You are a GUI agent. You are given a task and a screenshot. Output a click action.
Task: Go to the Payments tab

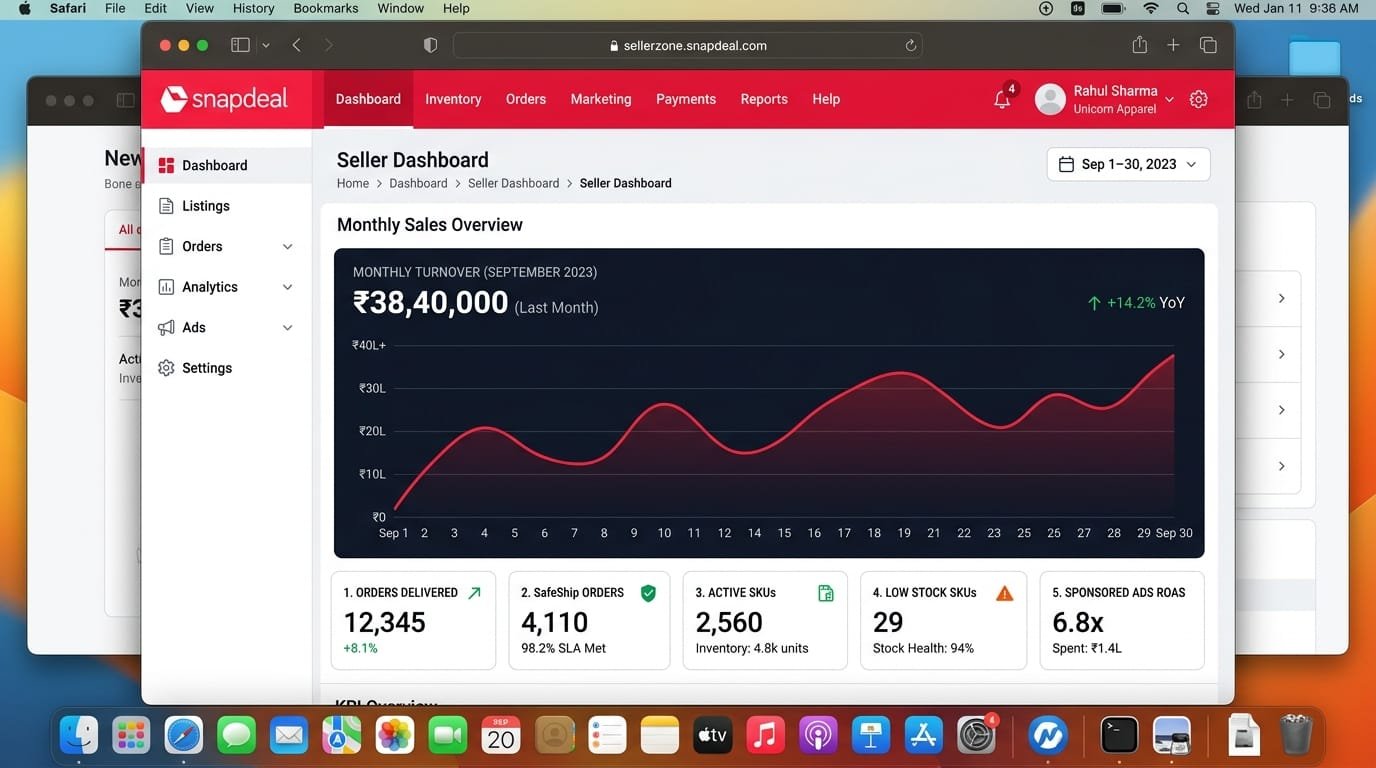click(x=686, y=99)
